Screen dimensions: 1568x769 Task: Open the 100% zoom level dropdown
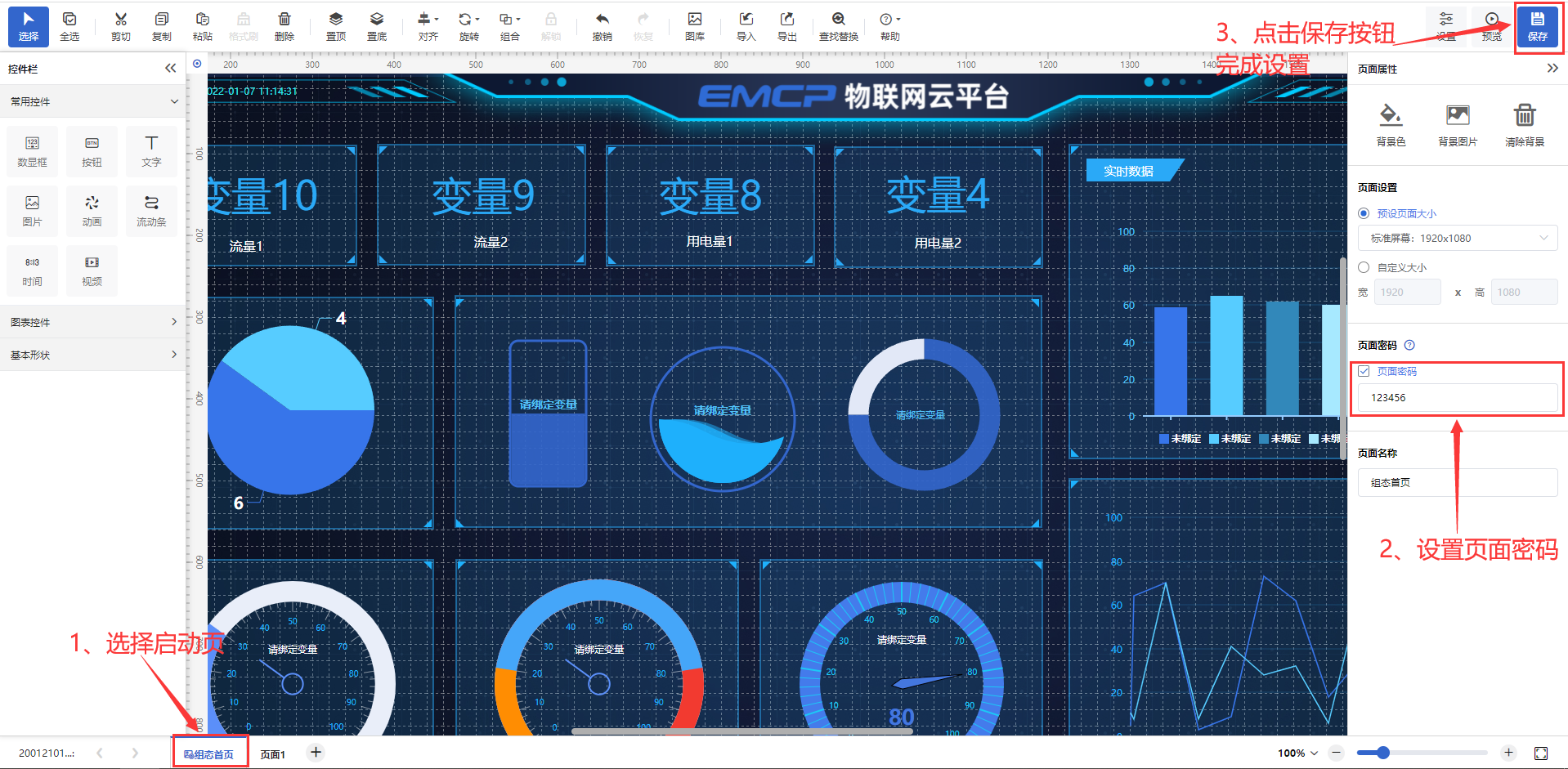(x=1297, y=753)
